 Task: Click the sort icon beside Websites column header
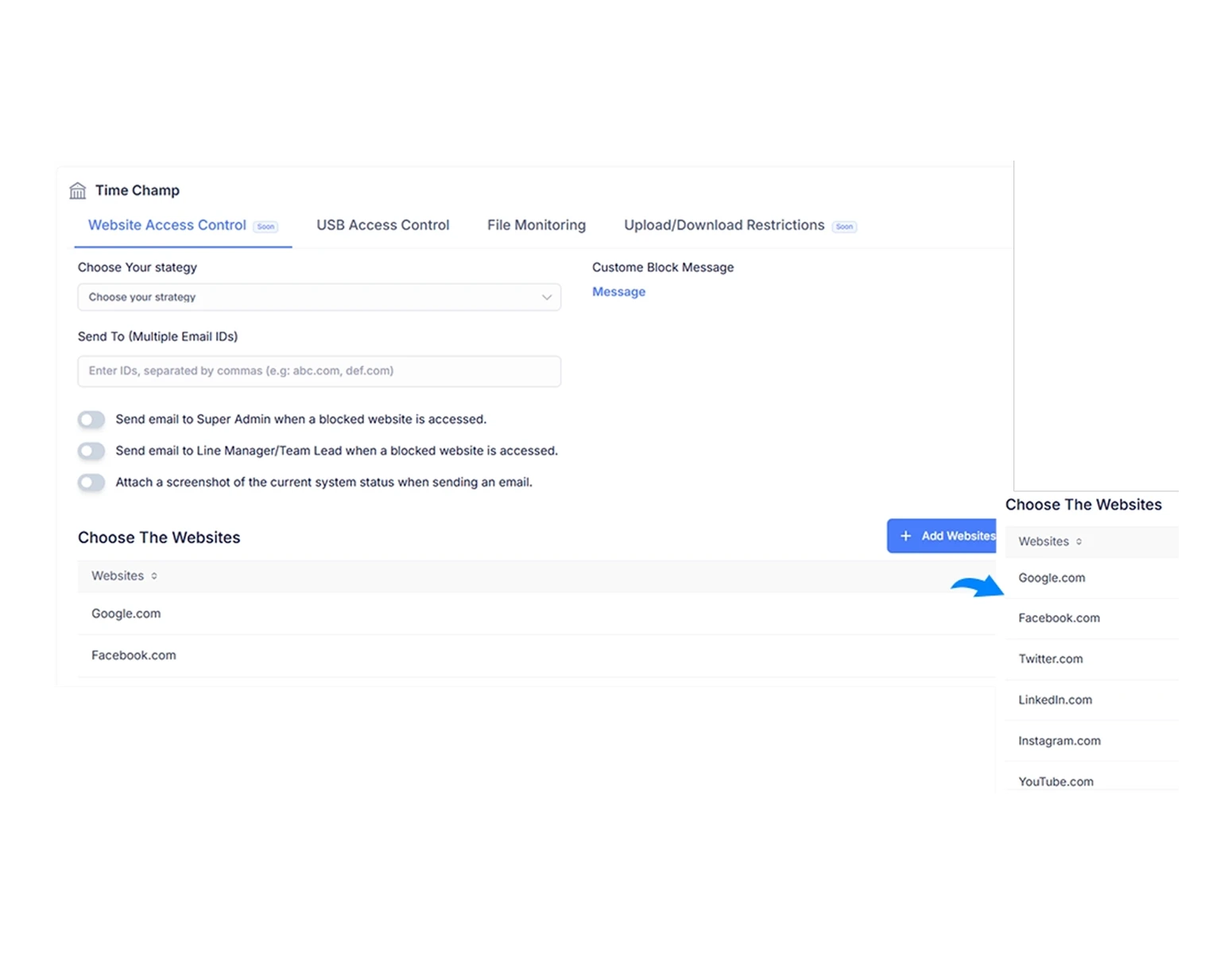153,576
